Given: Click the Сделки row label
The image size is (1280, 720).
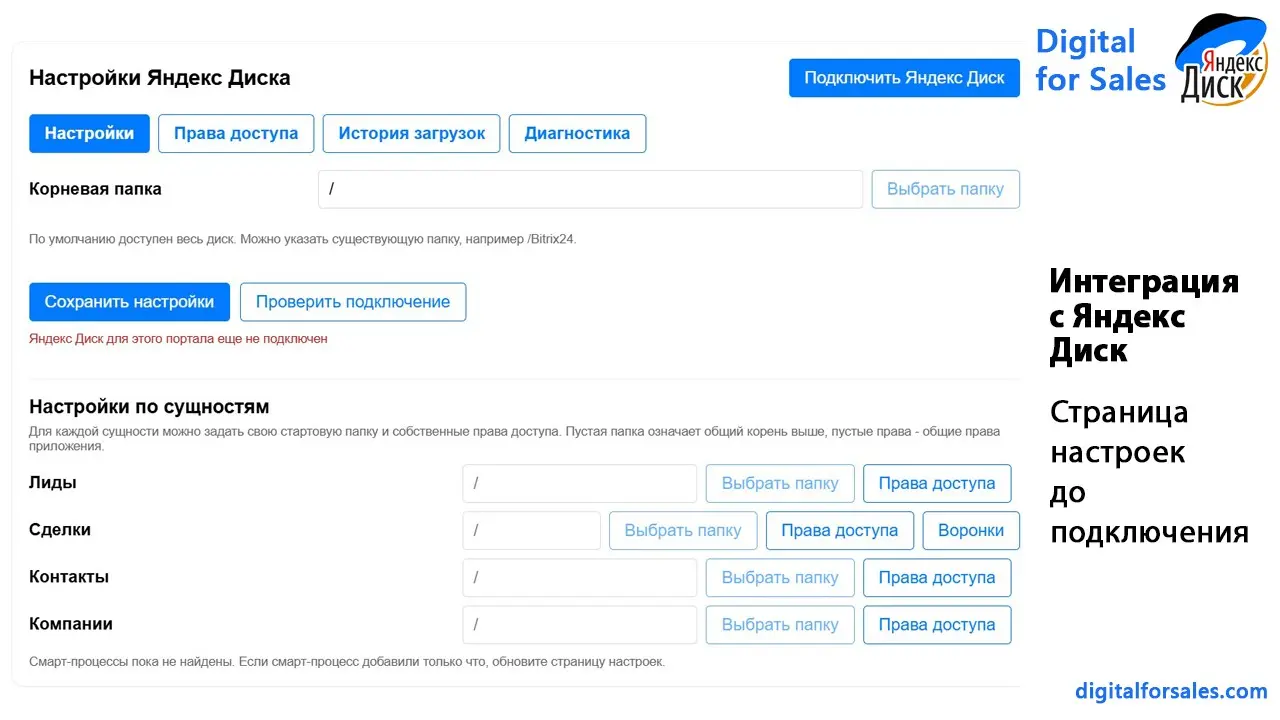Looking at the screenshot, I should [x=60, y=530].
